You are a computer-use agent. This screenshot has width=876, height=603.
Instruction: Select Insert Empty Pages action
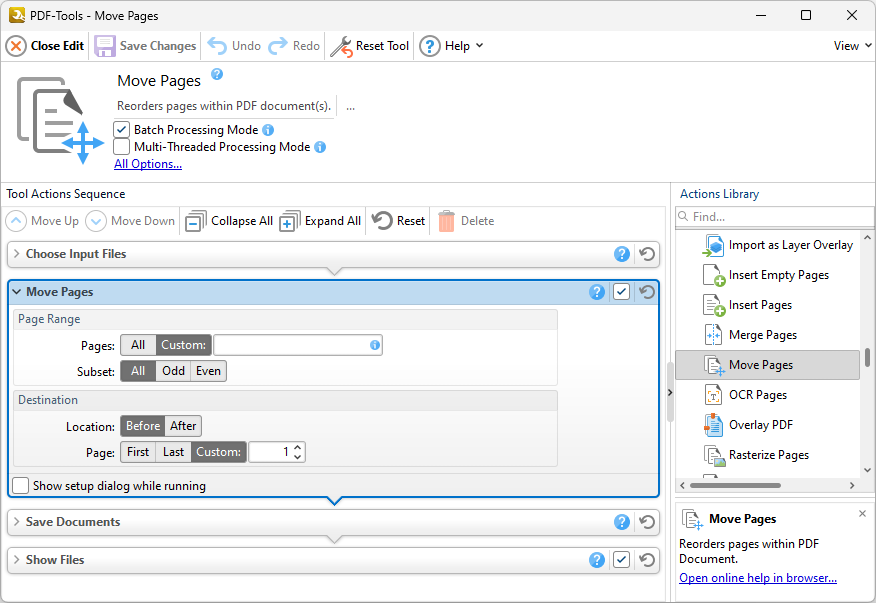point(766,276)
